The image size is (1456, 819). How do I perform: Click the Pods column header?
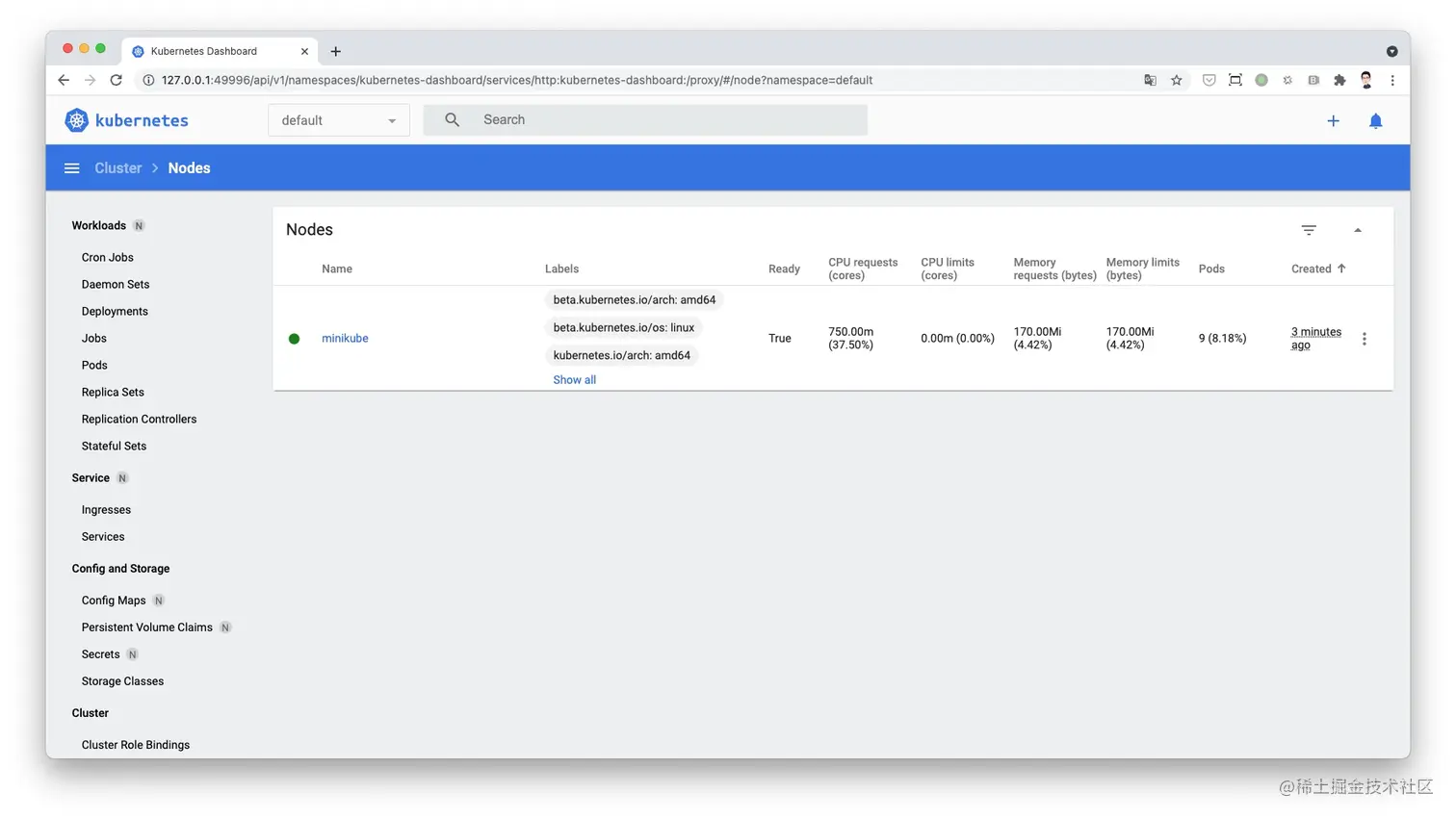(x=1211, y=269)
